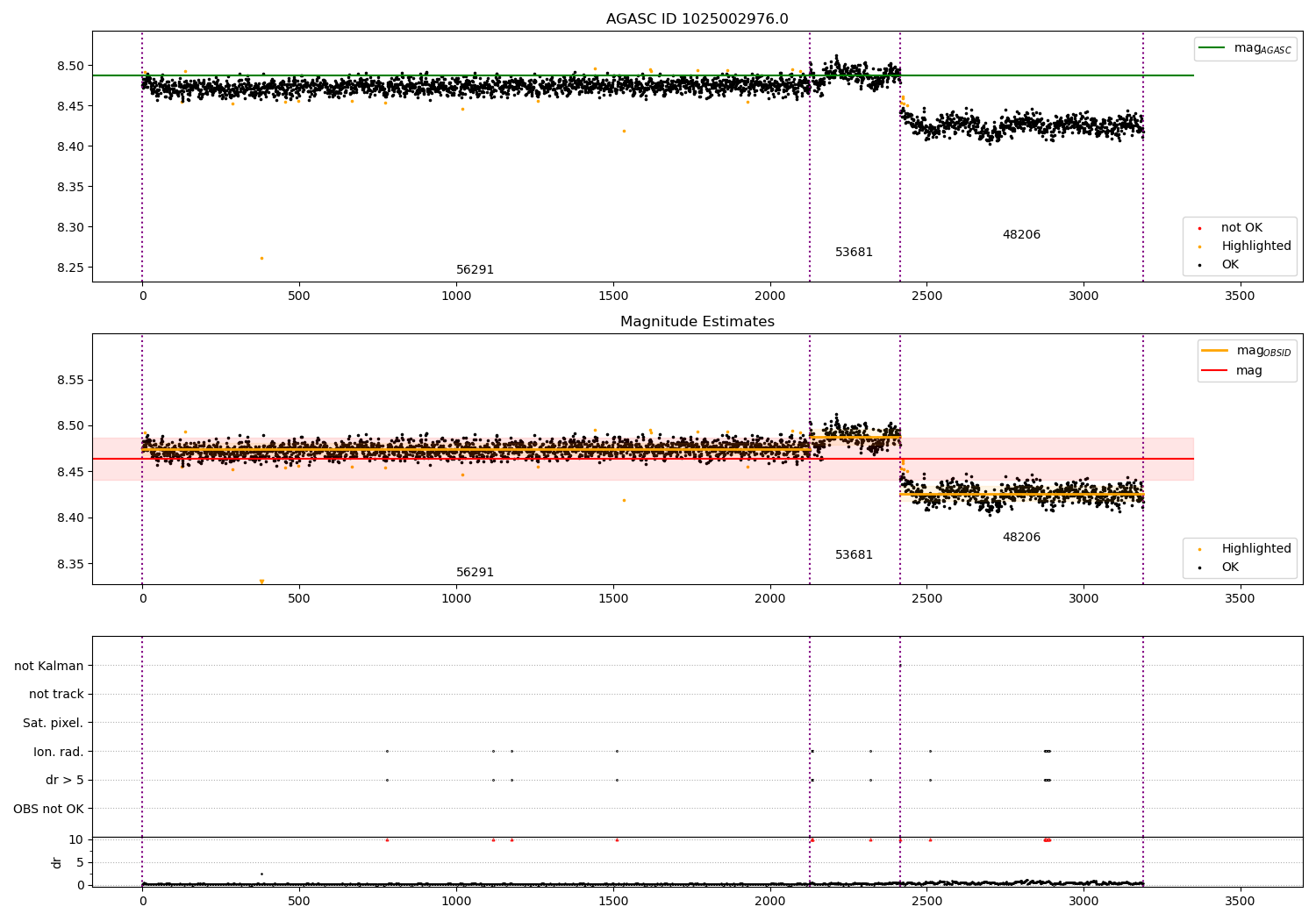Click the 8.55 tick label on Magnitude Estimates plot
The height and width of the screenshot is (921, 1316).
[x=70, y=381]
